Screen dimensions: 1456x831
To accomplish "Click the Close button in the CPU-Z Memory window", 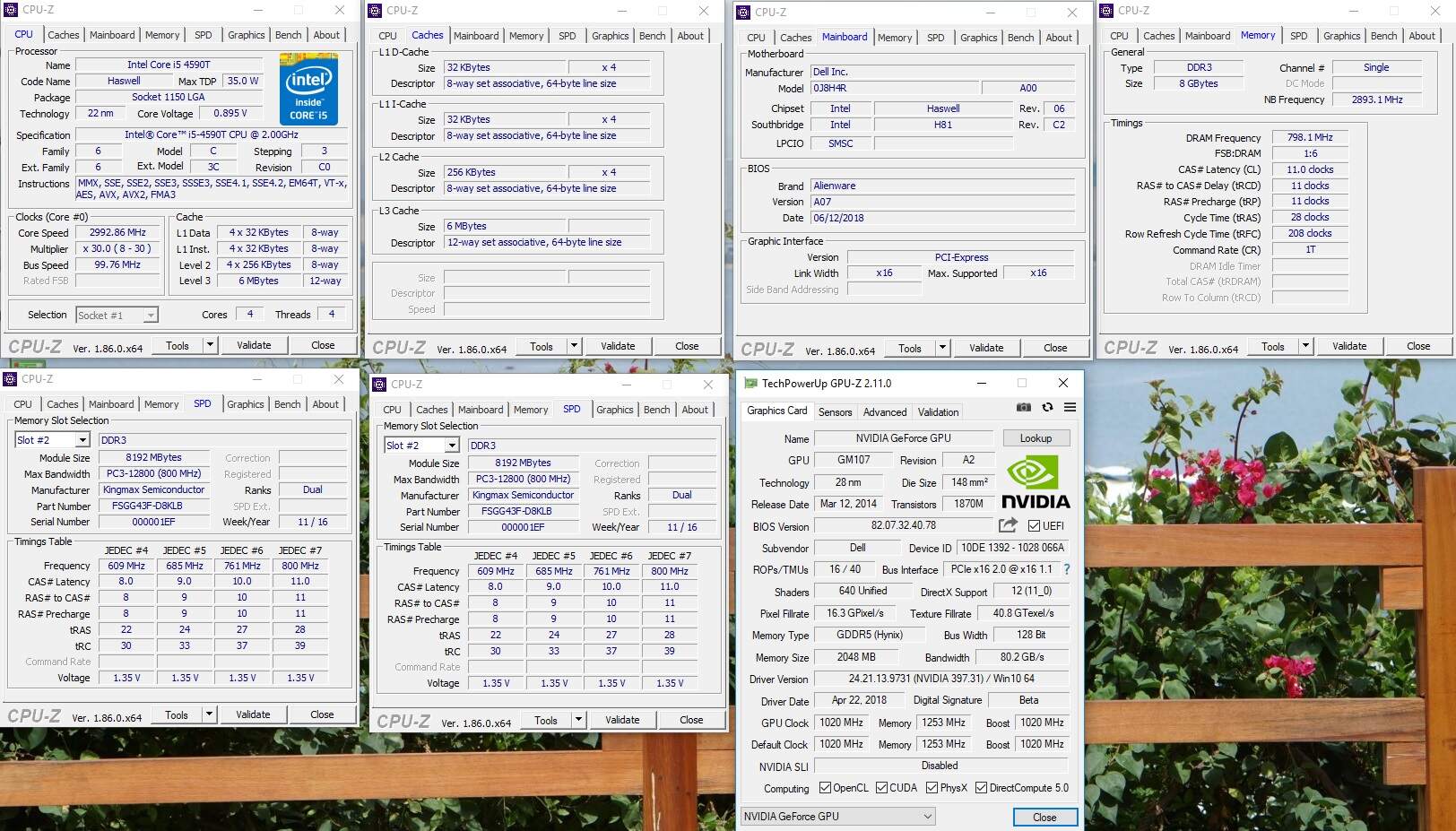I will pyautogui.click(x=1418, y=346).
